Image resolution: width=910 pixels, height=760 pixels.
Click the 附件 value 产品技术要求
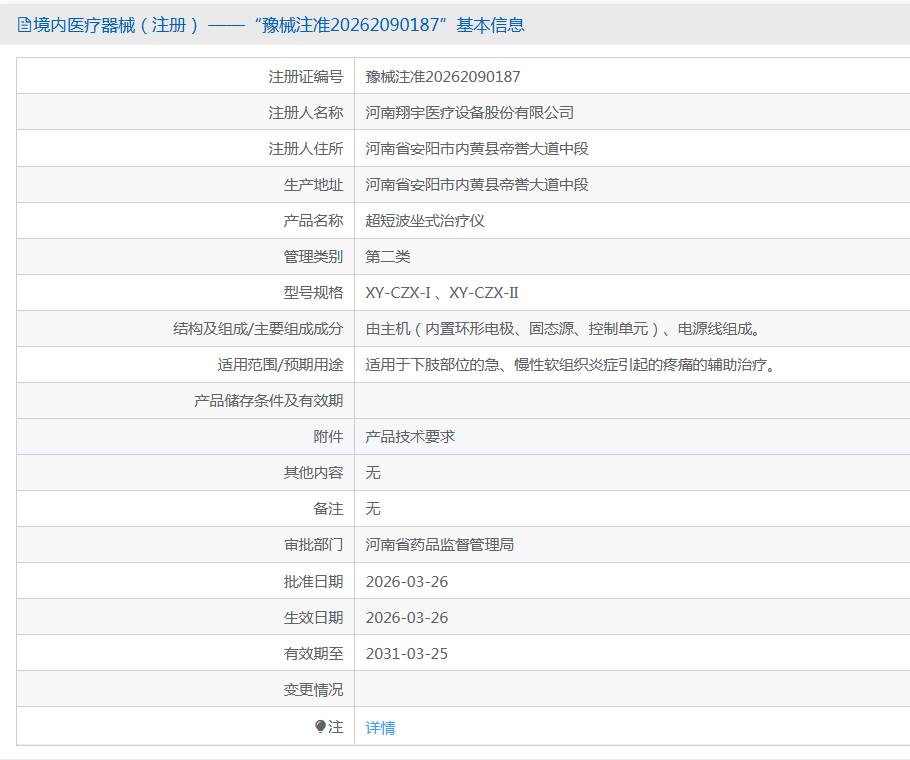click(x=413, y=436)
